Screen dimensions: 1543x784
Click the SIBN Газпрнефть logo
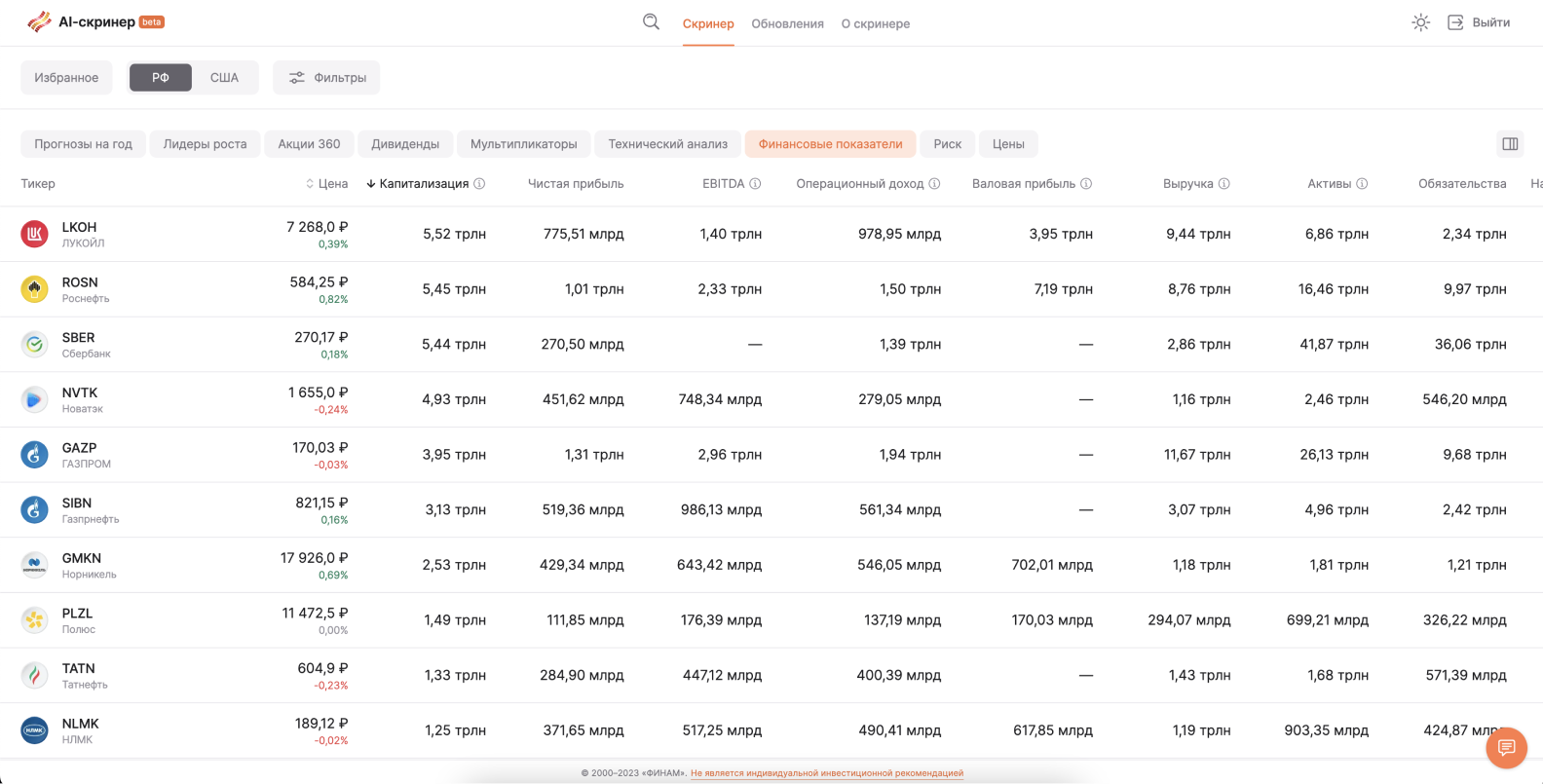35,509
